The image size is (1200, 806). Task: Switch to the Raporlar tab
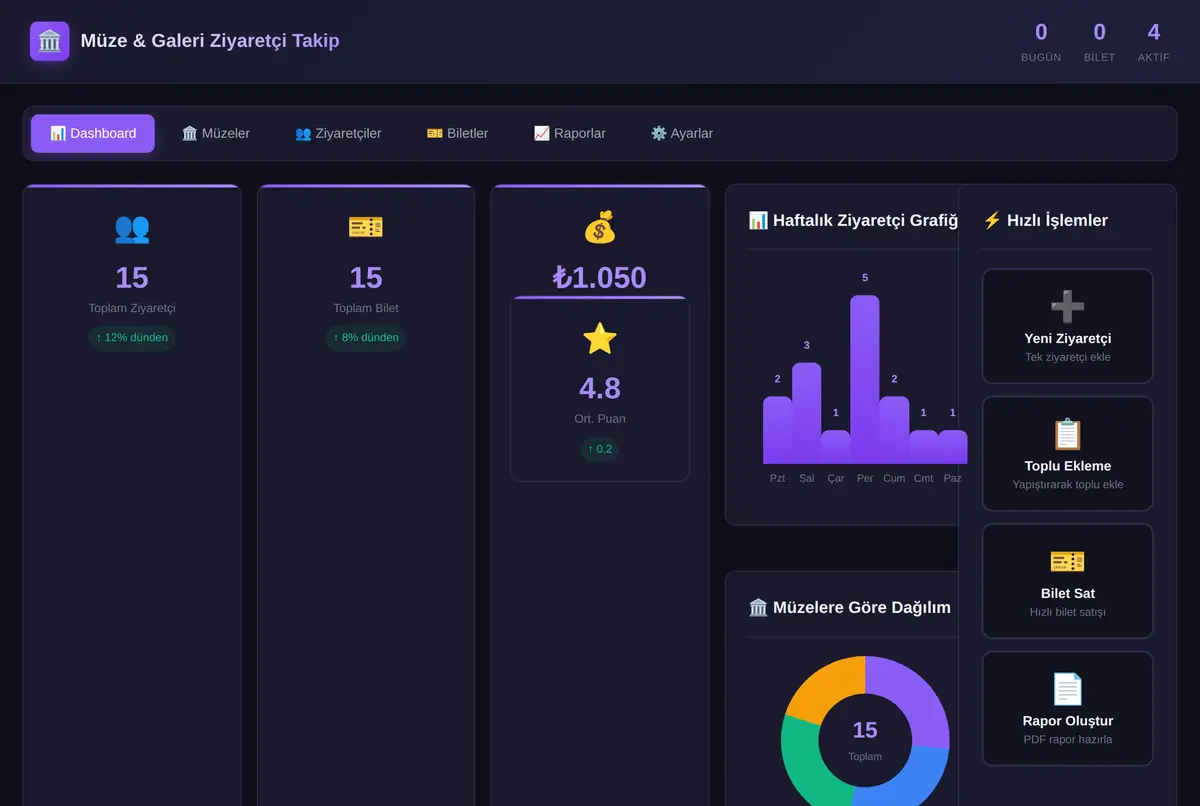pos(570,133)
